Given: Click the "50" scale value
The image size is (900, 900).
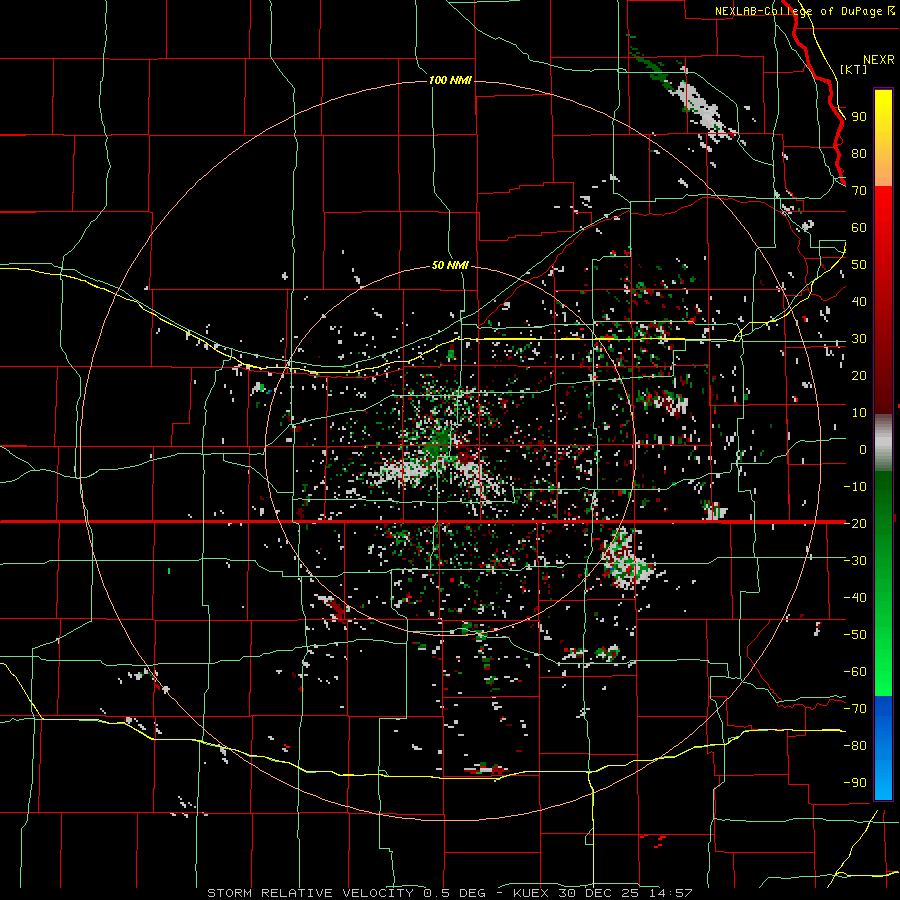Looking at the screenshot, I should (859, 265).
